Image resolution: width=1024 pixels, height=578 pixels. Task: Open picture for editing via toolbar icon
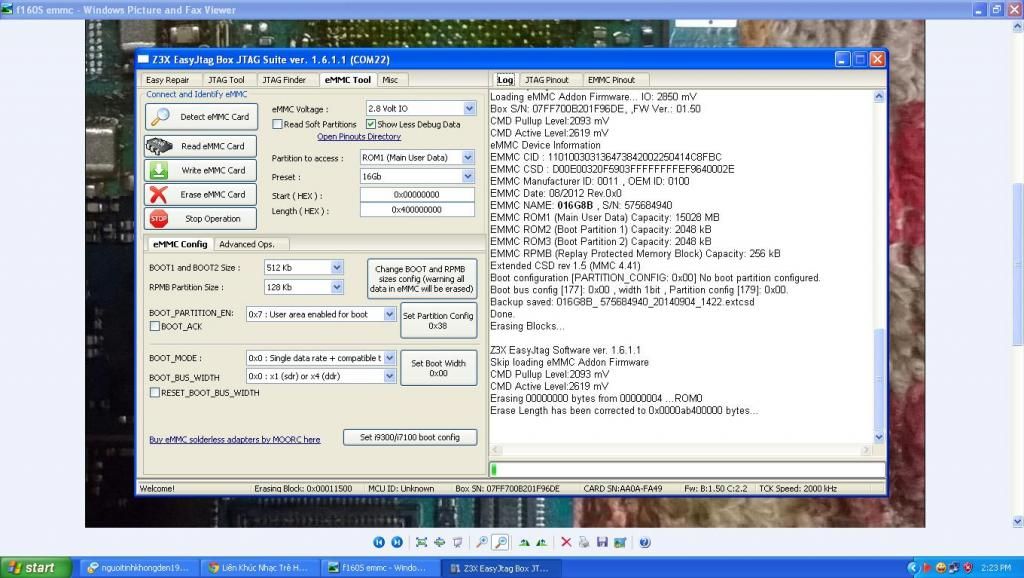620,542
